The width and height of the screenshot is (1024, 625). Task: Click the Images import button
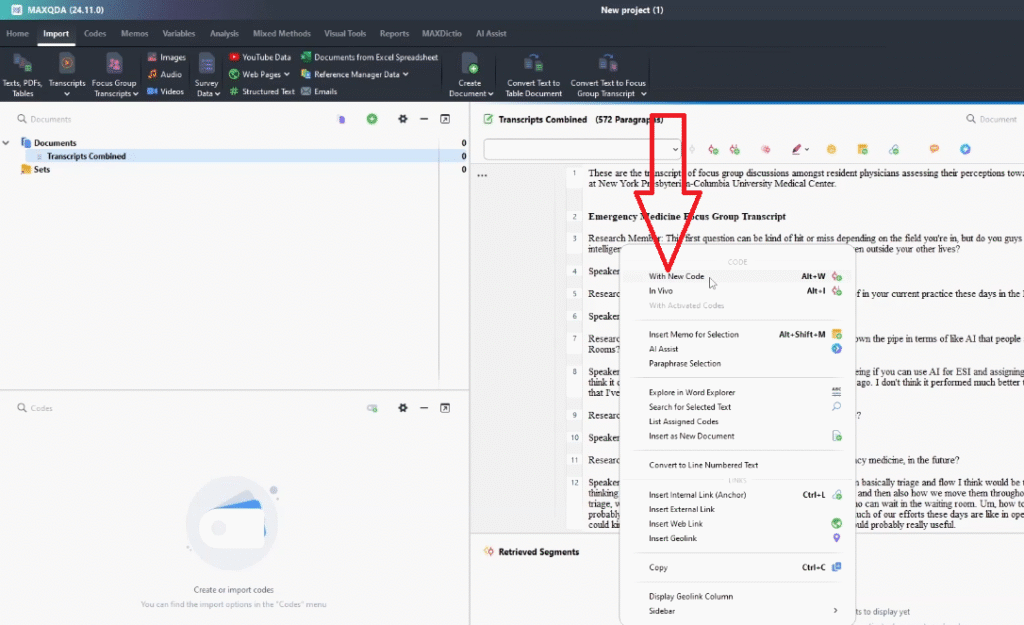(x=165, y=57)
